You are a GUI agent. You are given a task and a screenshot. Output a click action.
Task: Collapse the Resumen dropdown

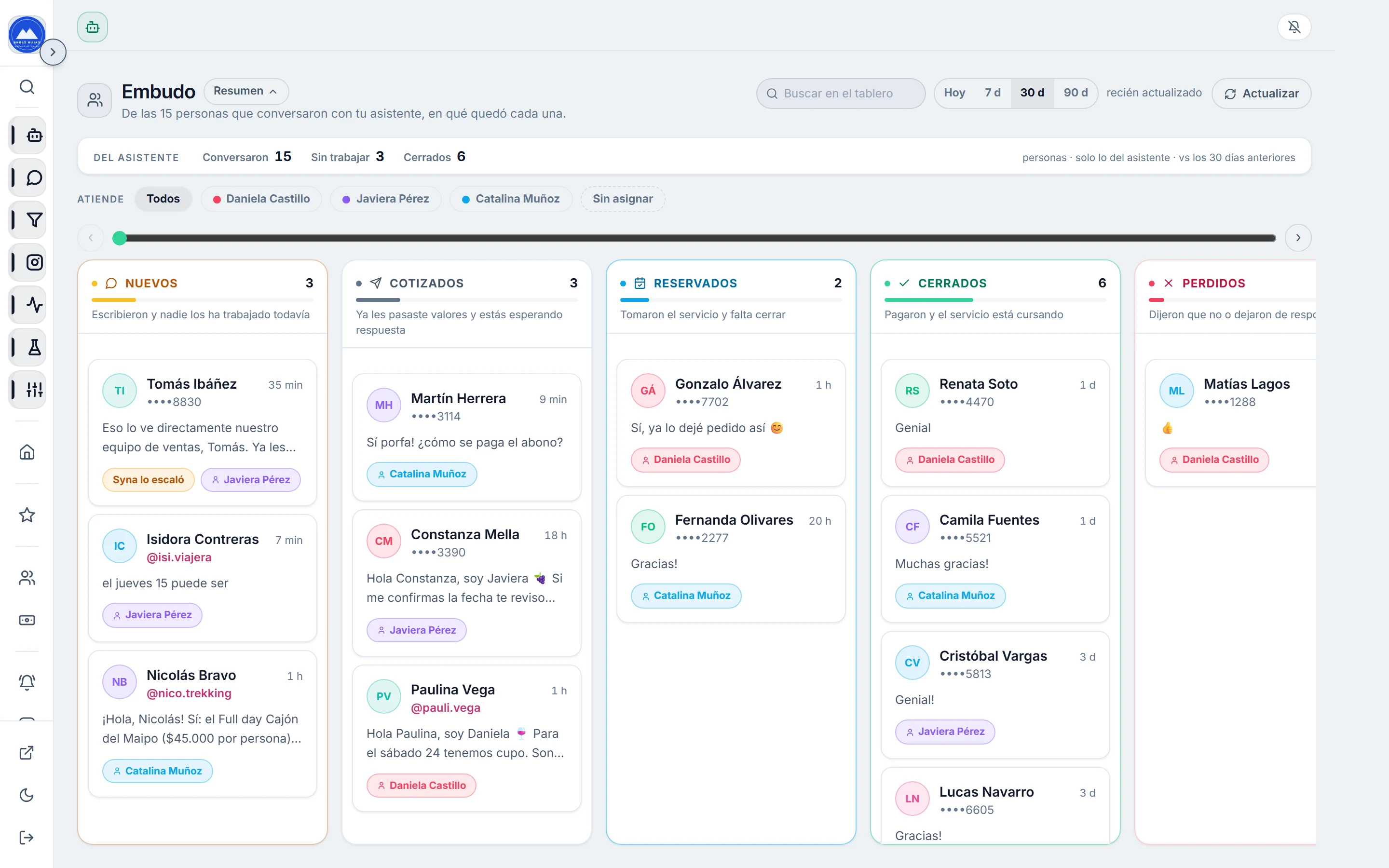pyautogui.click(x=245, y=91)
